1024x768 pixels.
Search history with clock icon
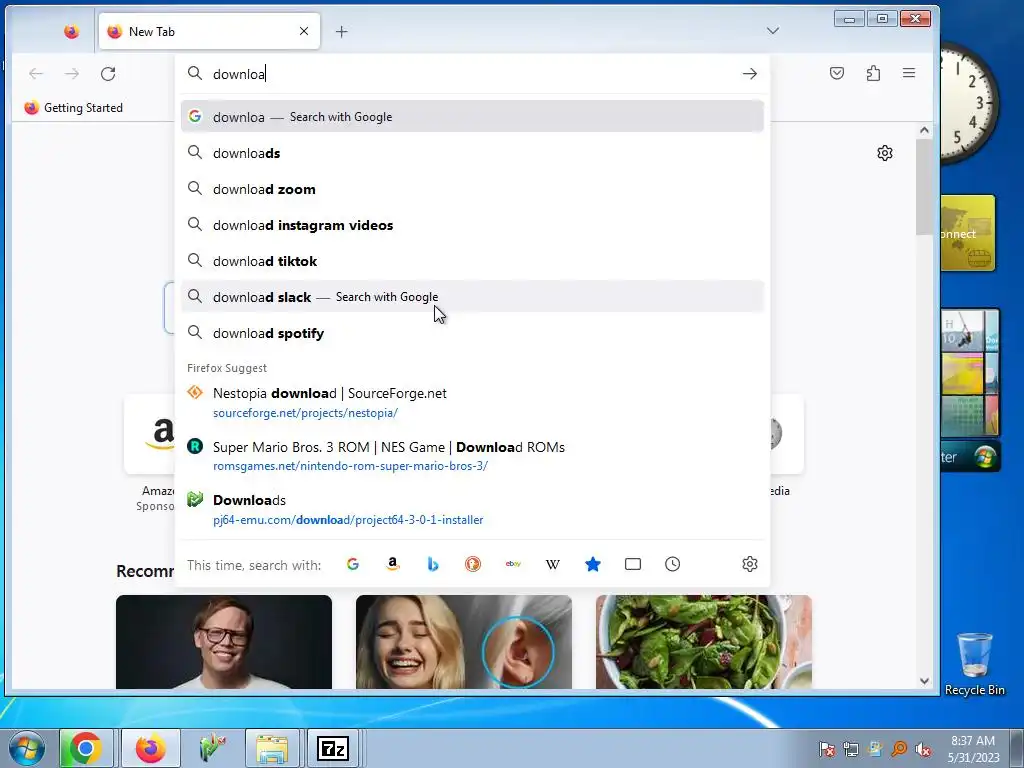pos(673,564)
